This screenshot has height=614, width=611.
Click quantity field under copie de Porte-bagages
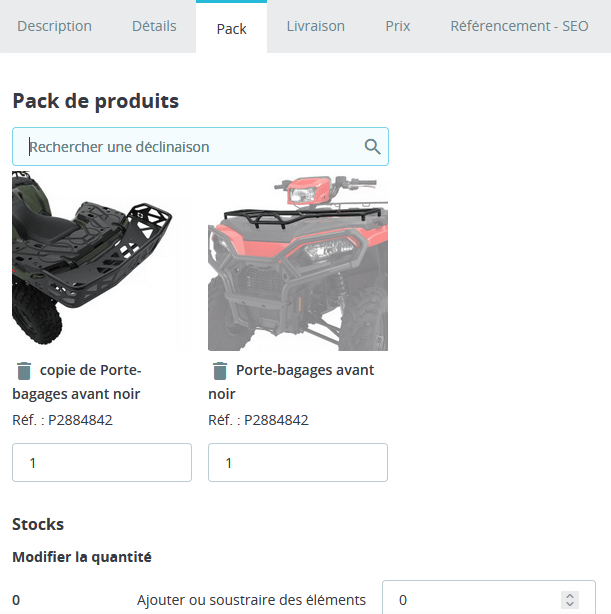(x=101, y=463)
